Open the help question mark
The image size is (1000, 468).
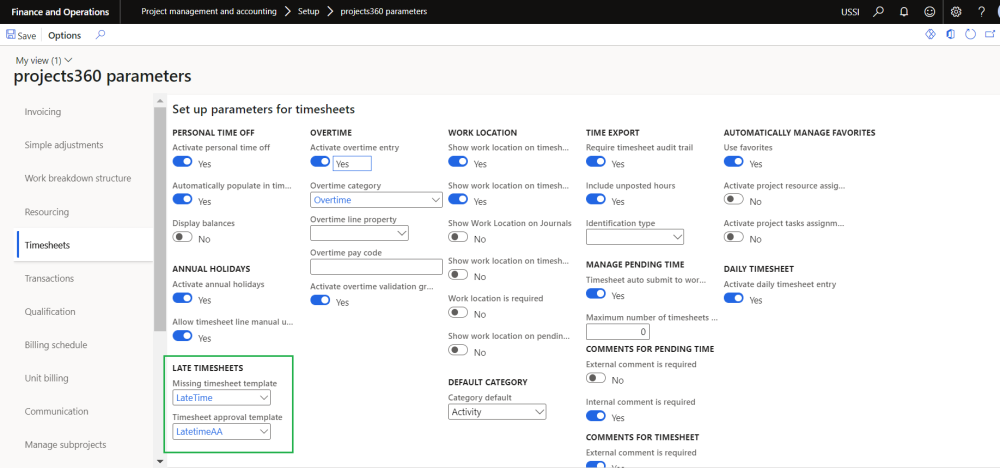981,11
